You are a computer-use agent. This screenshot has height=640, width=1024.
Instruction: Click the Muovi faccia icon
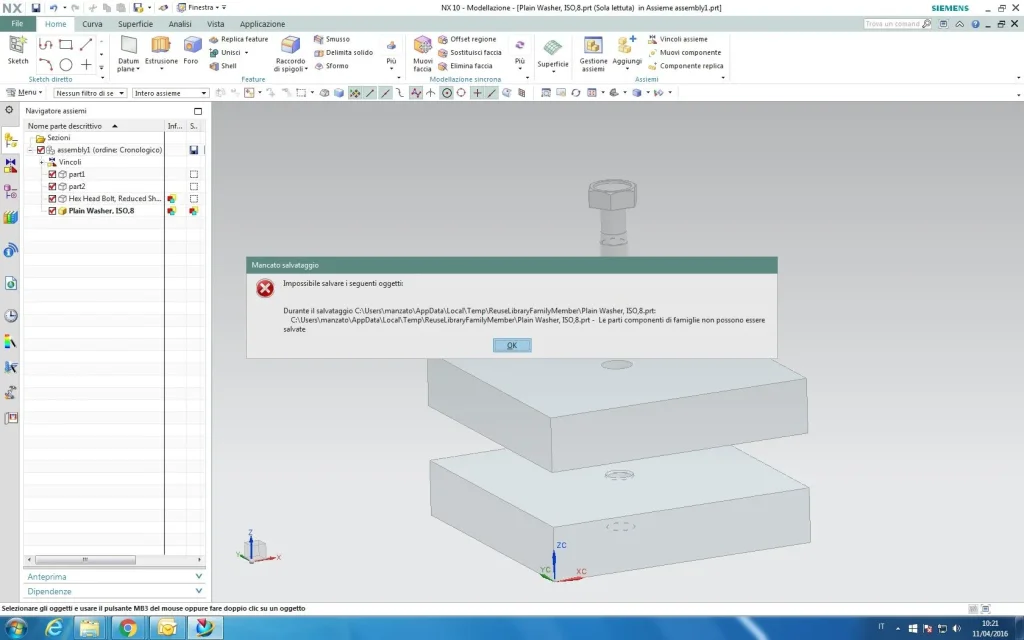click(x=423, y=46)
